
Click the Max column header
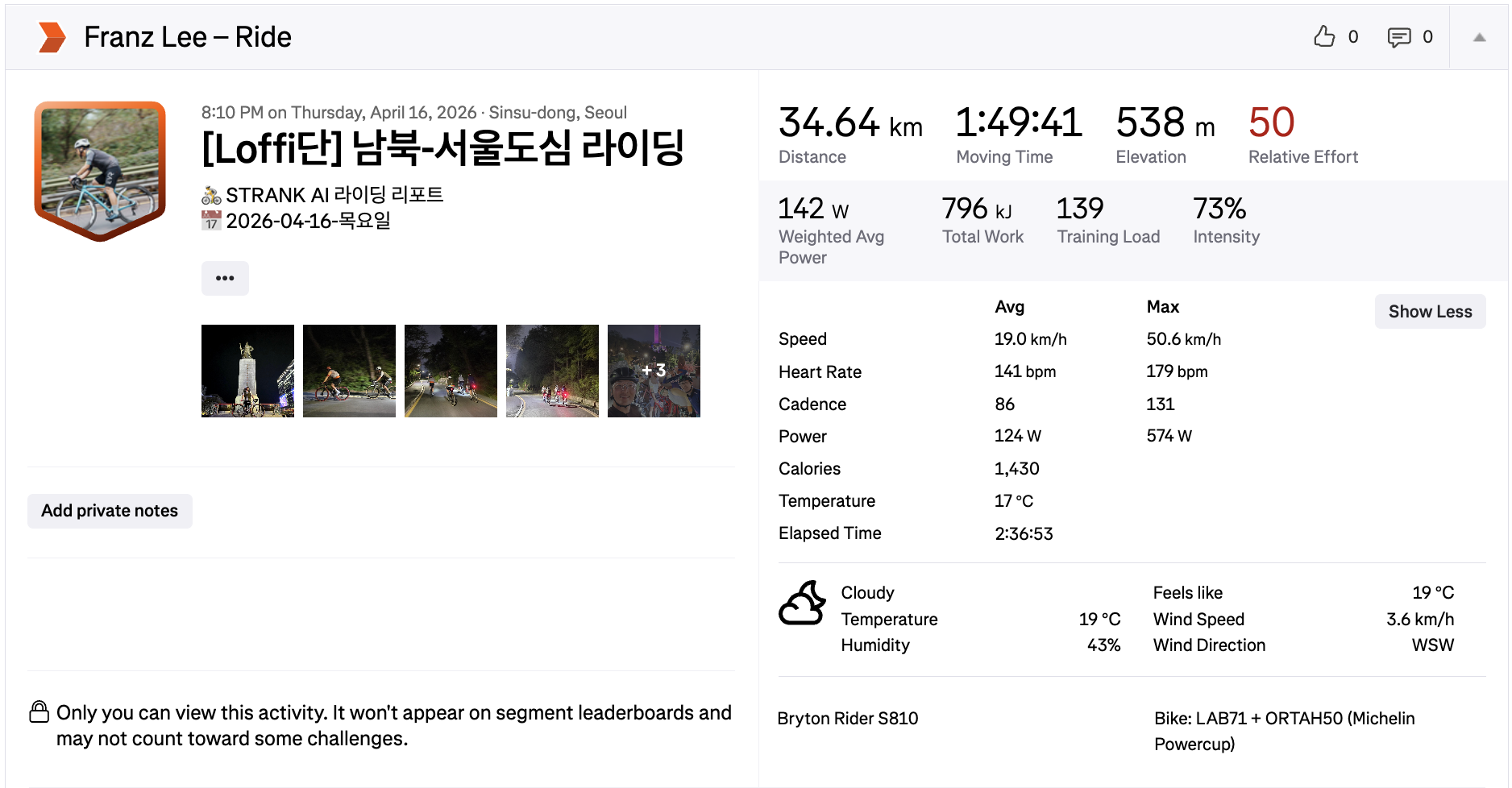[x=1163, y=307]
